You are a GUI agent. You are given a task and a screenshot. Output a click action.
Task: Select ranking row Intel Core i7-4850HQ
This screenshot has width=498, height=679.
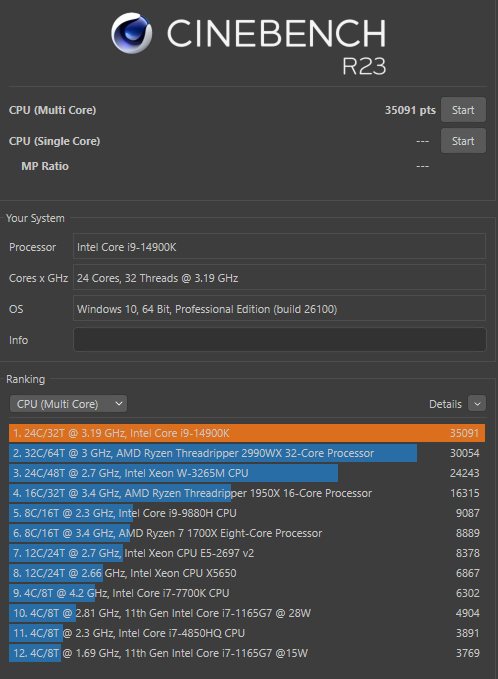click(247, 633)
